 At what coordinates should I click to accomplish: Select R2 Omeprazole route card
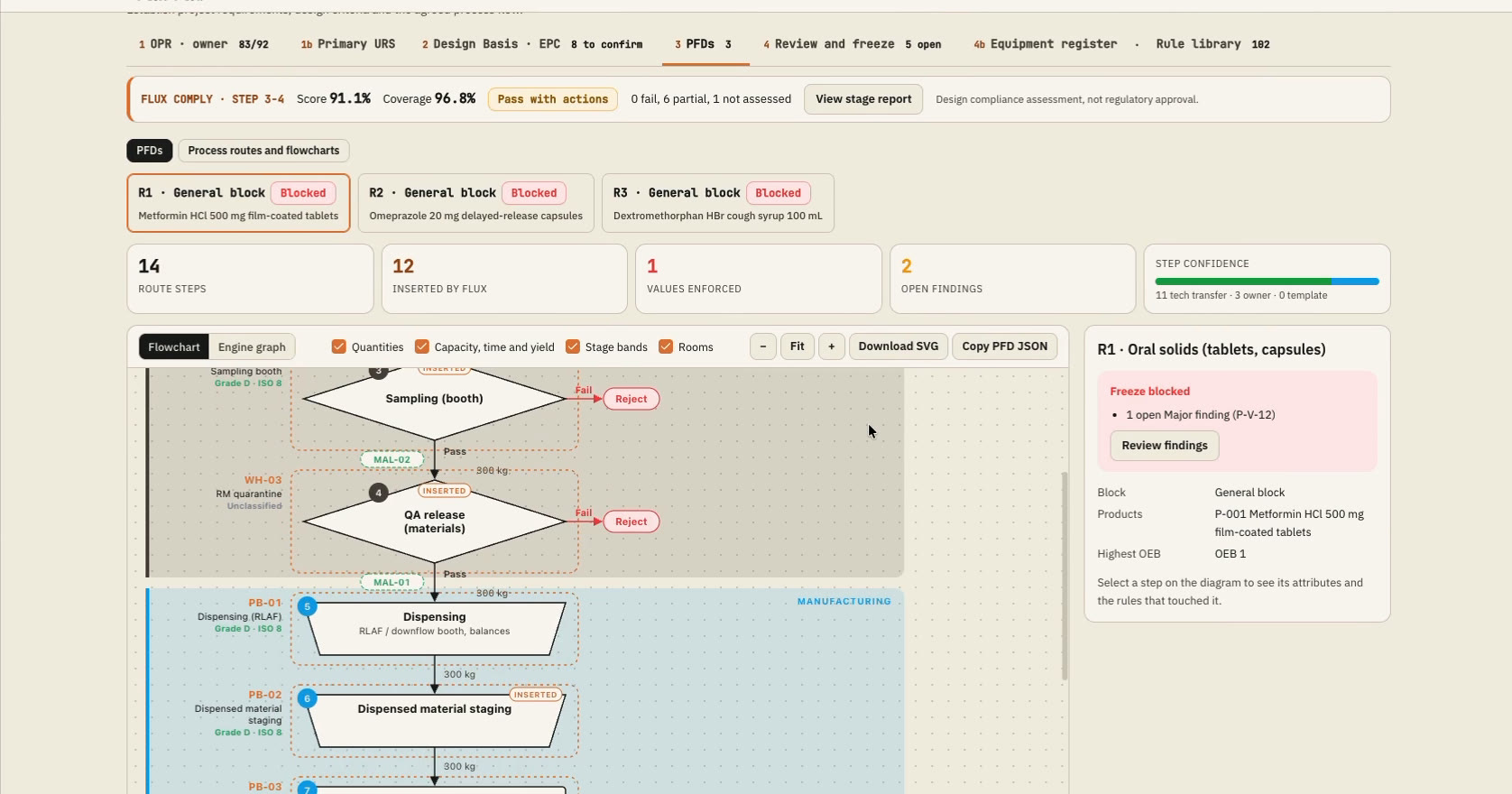(475, 203)
